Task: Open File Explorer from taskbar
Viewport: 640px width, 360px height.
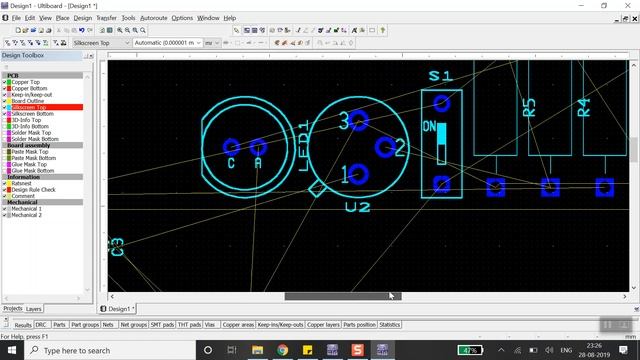Action: [x=258, y=350]
